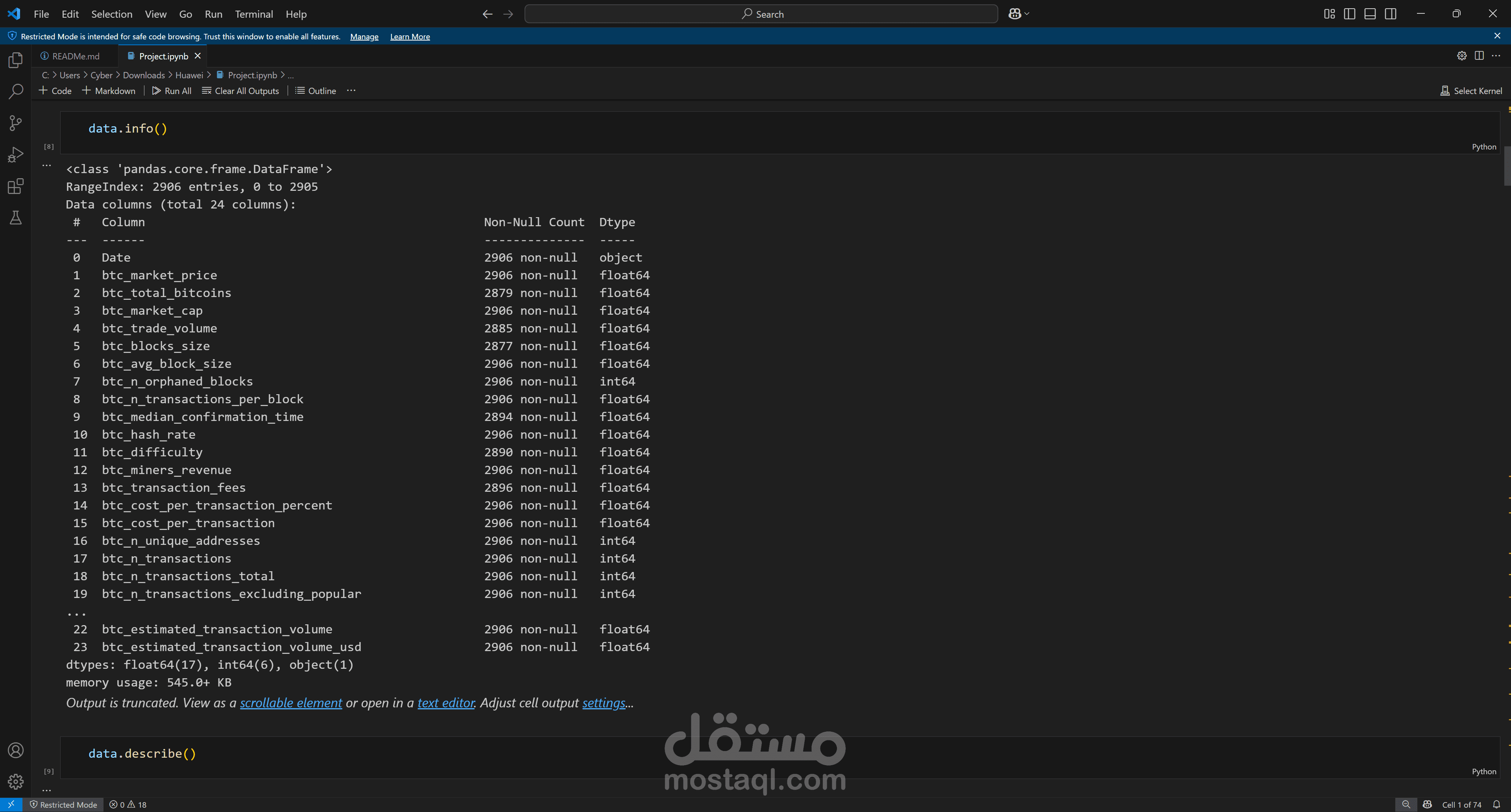
Task: Click the top Search command box
Action: [761, 14]
